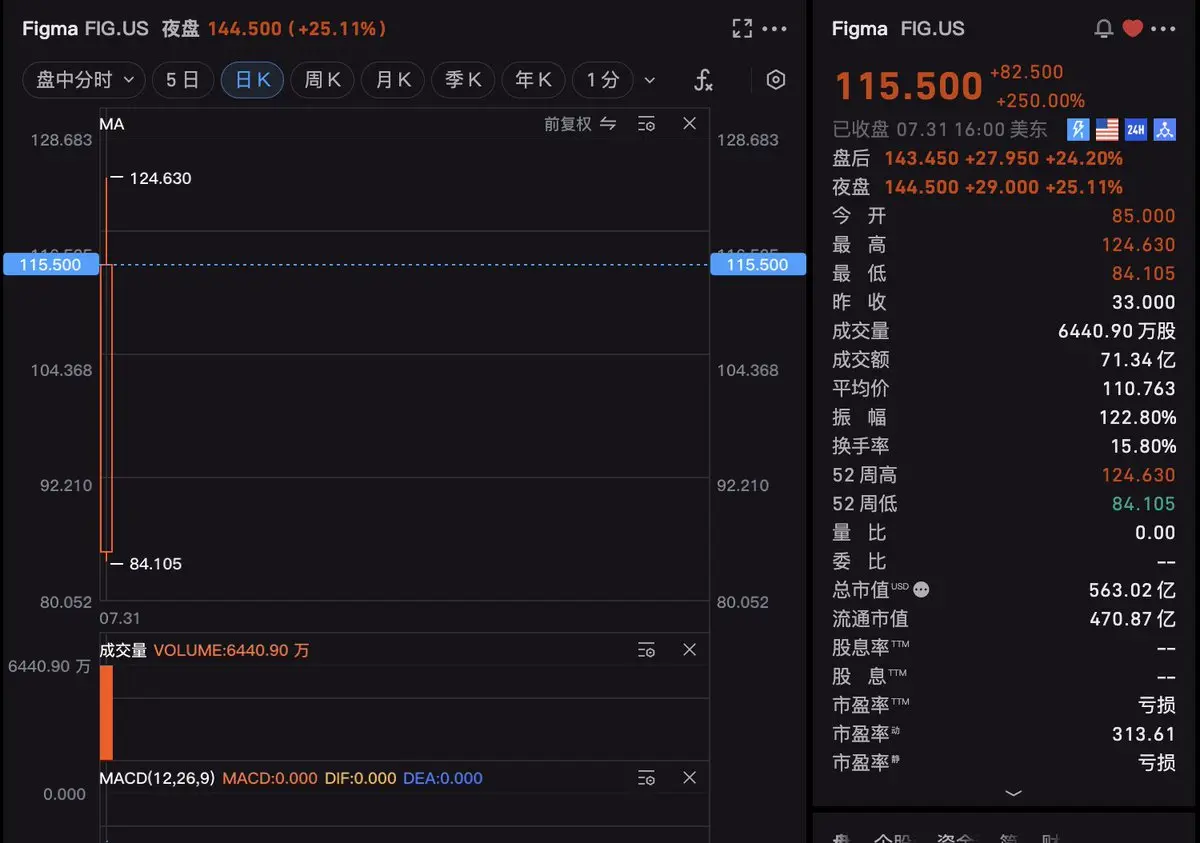The height and width of the screenshot is (843, 1200).
Task: Click the 成交量 indicator label
Action: [x=123, y=650]
